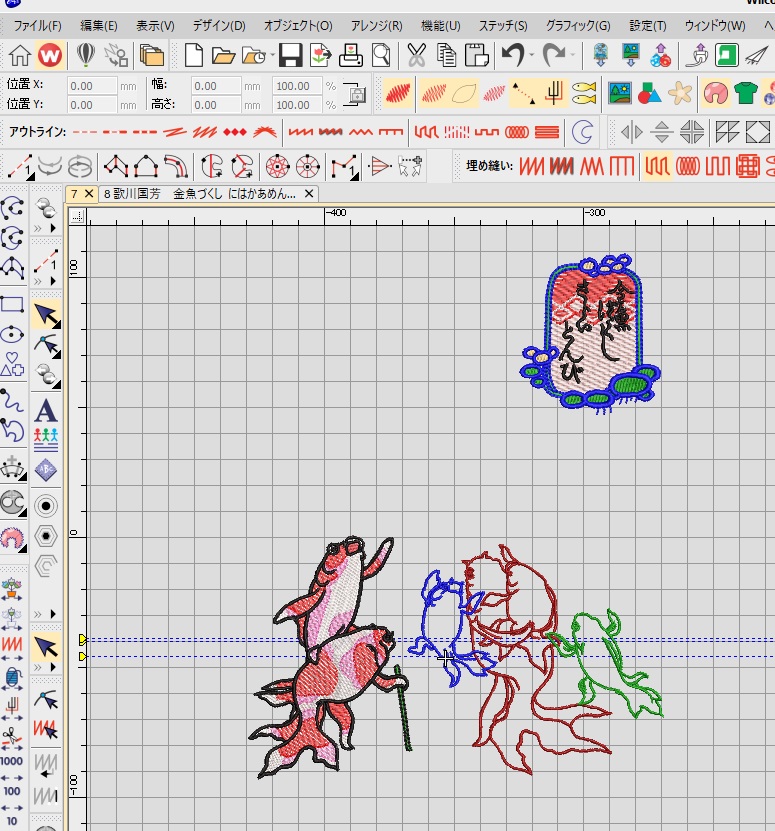This screenshot has height=831, width=775.
Task: Toggle the highlighted tatami fill stitch type
Action: pos(657,166)
